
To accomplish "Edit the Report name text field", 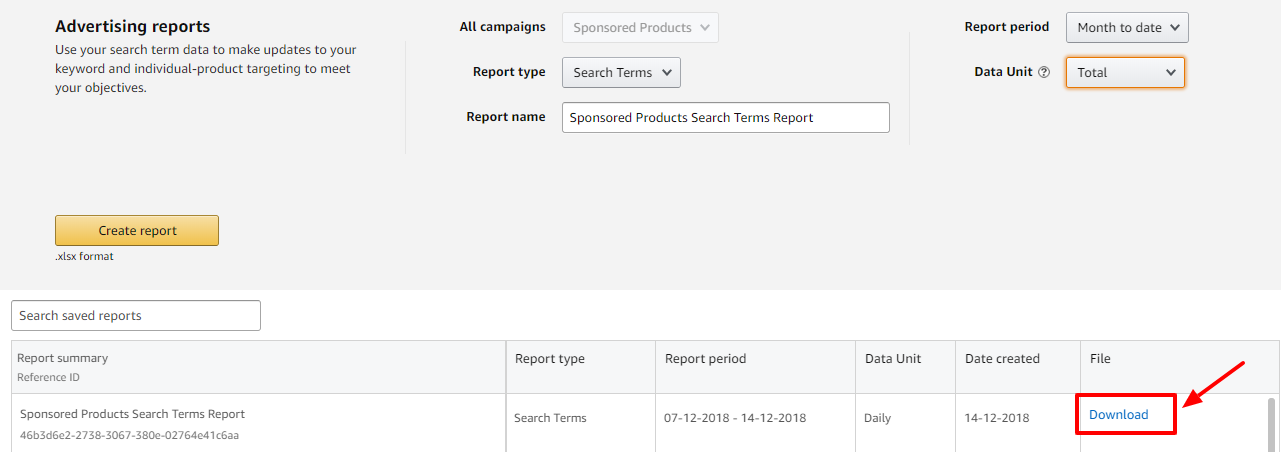I will (725, 117).
